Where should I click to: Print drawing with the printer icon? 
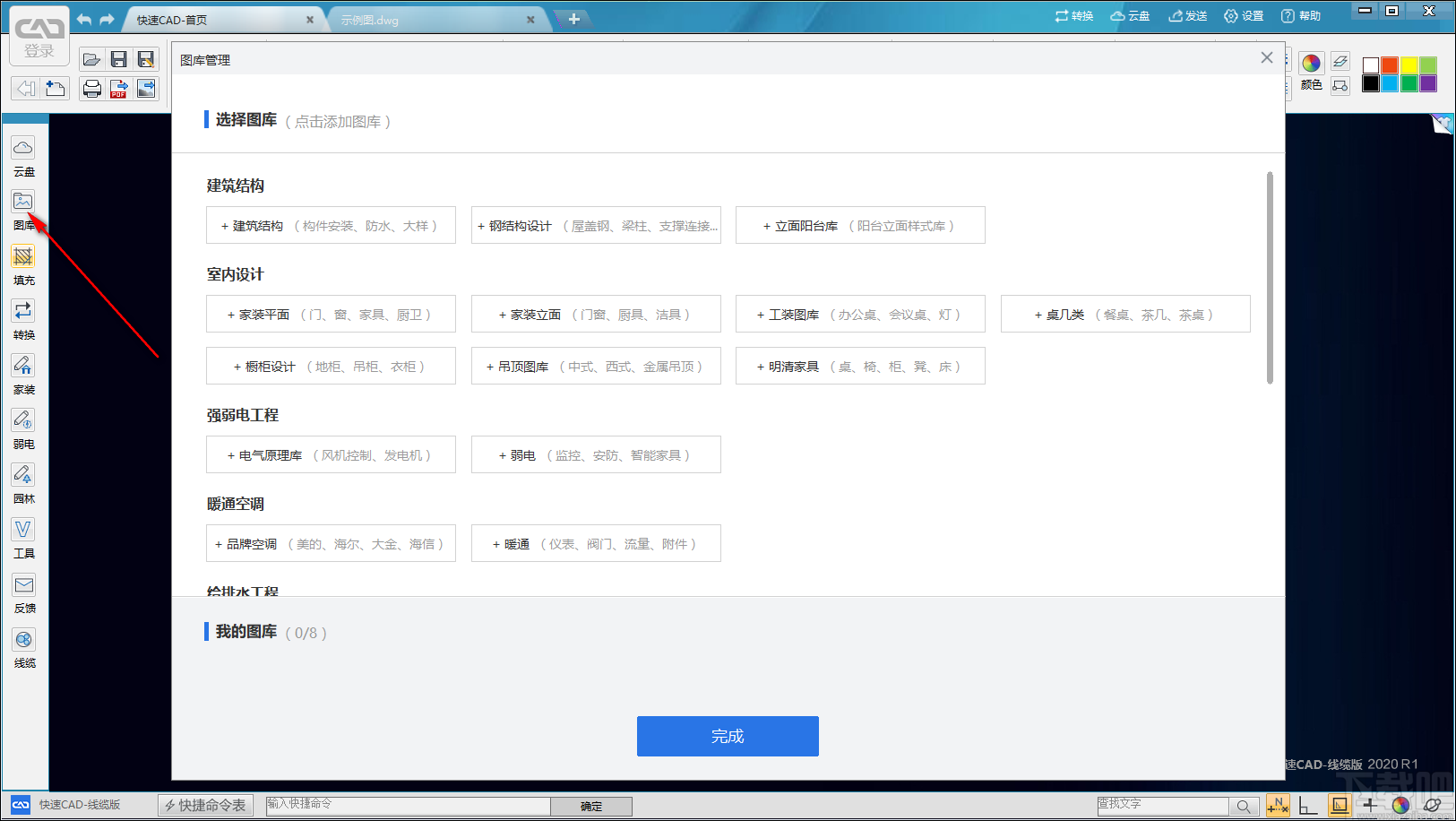click(x=91, y=88)
